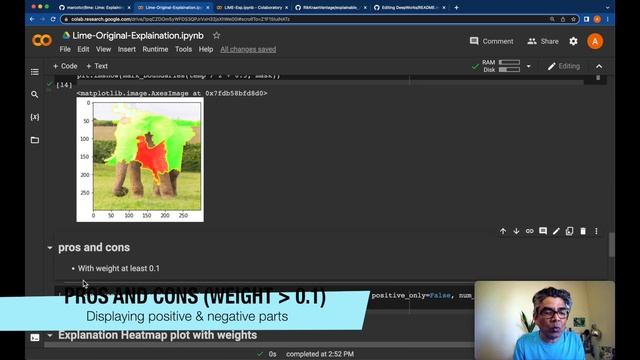Open a new browser tab
Viewport: 640px width, 360px height.
456,7
